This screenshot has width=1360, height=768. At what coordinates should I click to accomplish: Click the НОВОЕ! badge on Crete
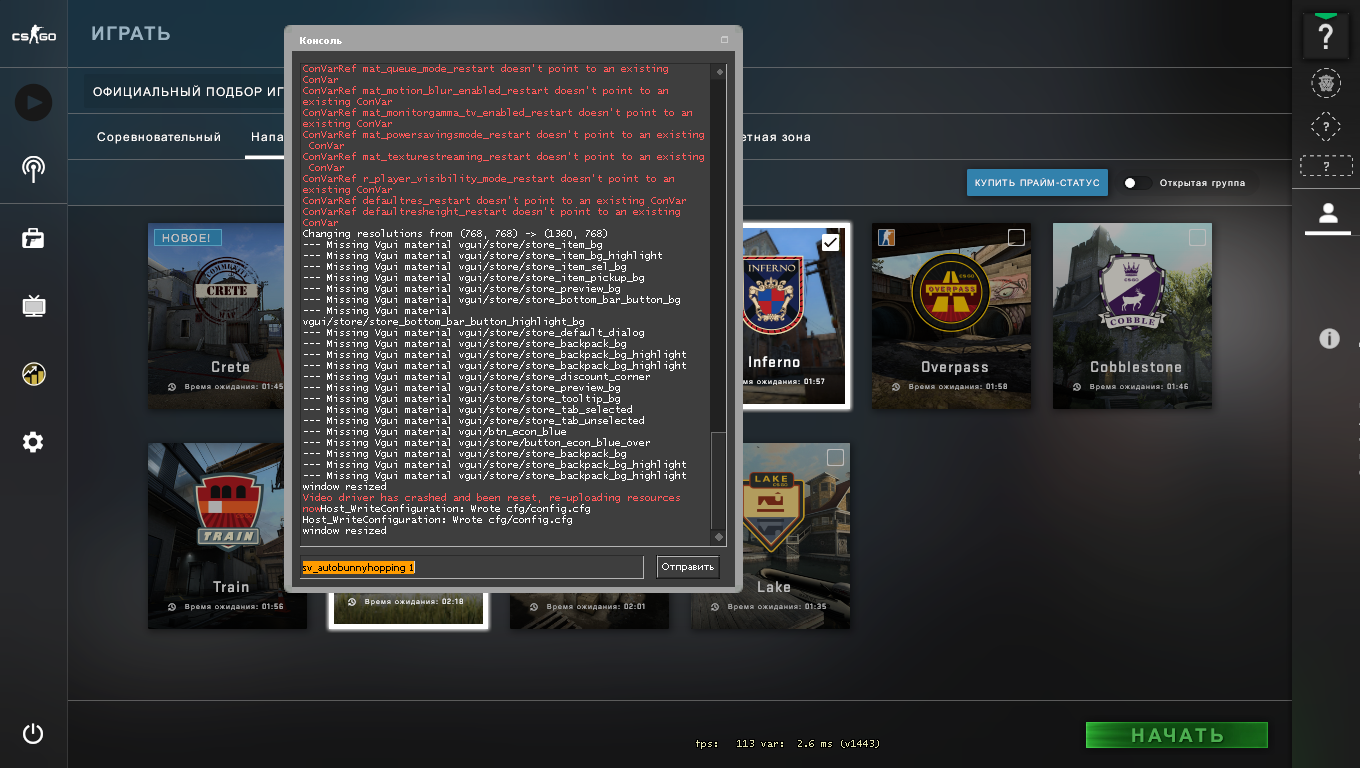coord(187,238)
